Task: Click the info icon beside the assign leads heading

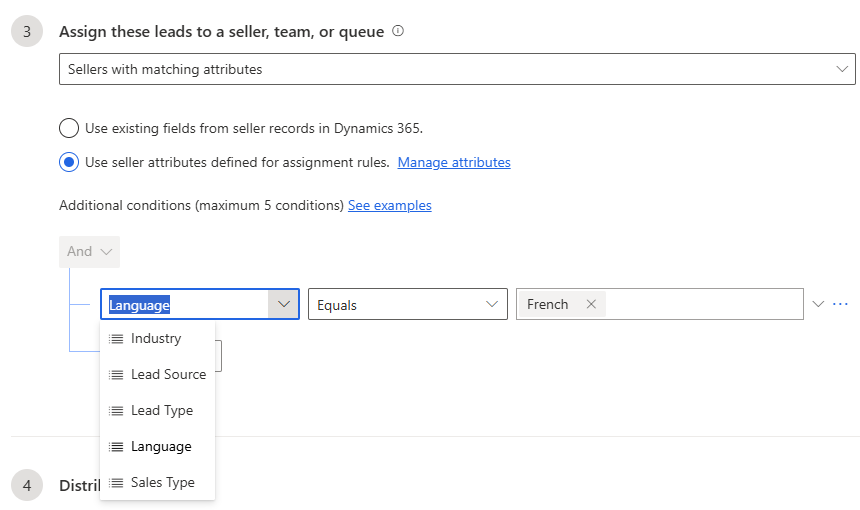Action: point(398,31)
